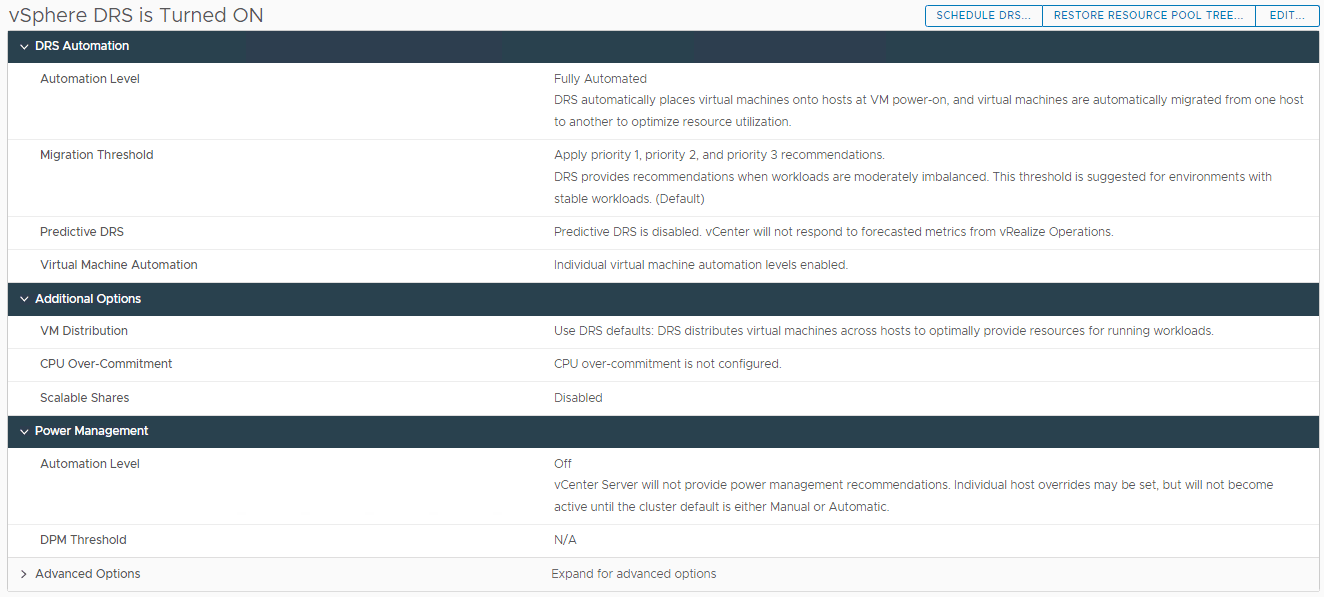Click Automation Level label under DRS Automation
1324x597 pixels.
click(90, 79)
